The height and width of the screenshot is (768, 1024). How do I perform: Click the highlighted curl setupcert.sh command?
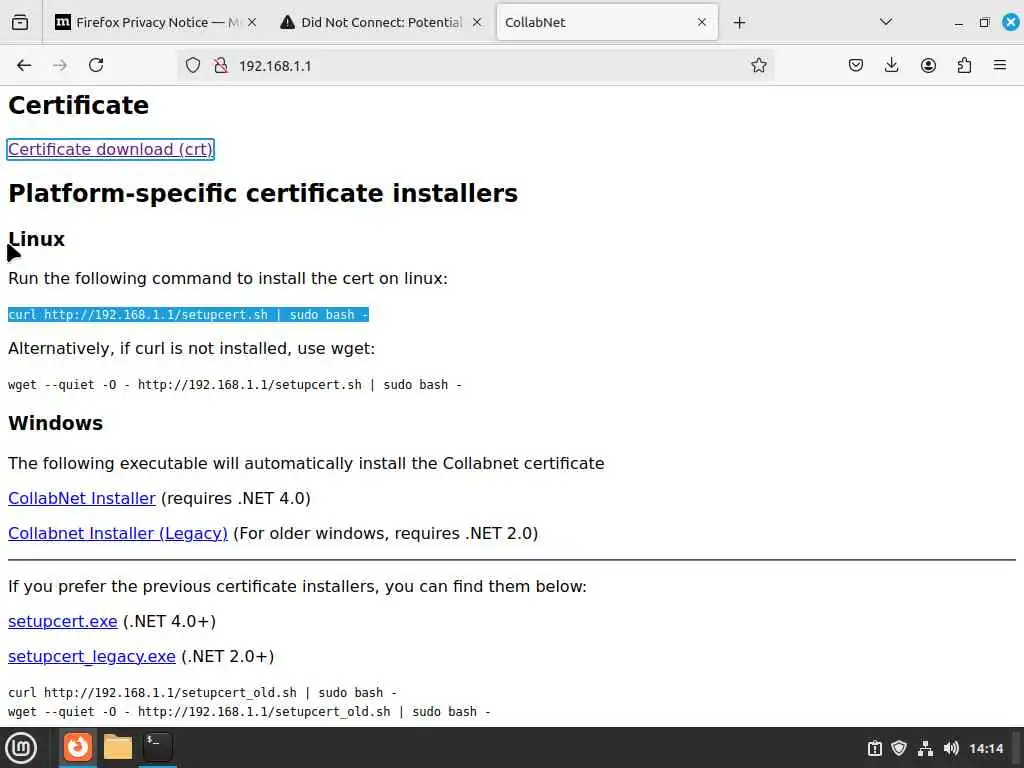pos(188,315)
